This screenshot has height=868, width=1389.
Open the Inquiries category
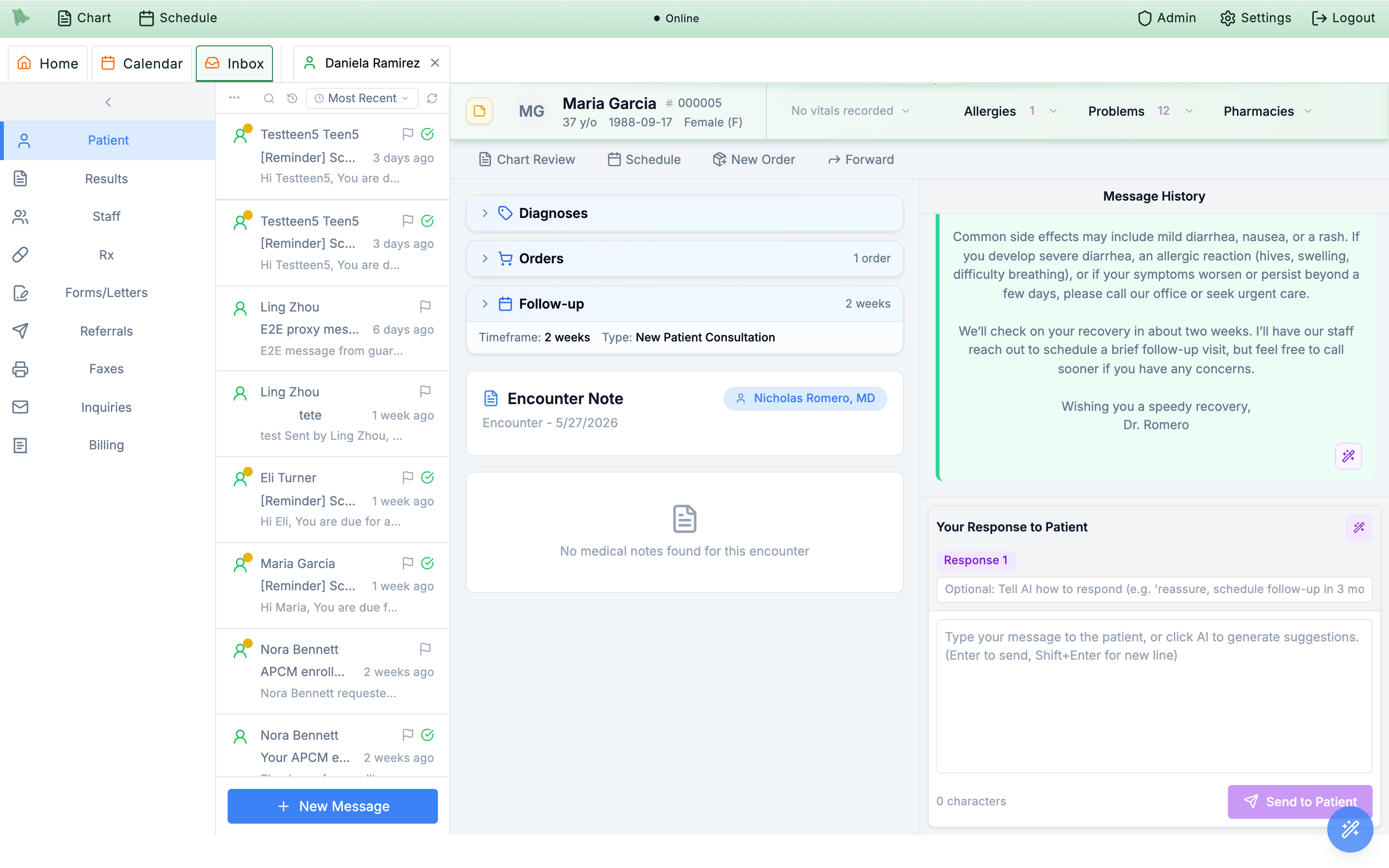point(108,407)
